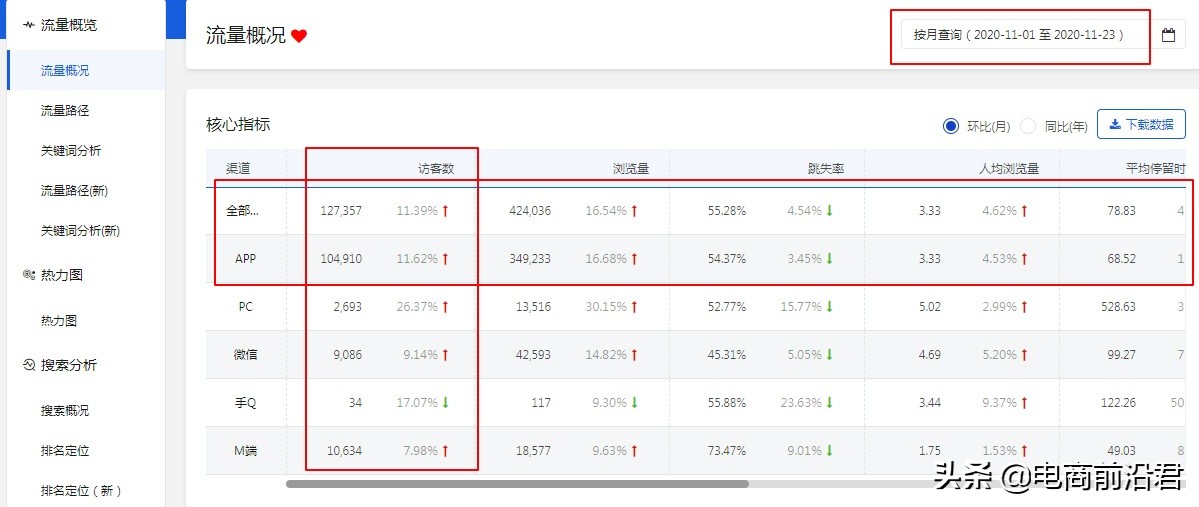Screen dimensions: 1199x507
Task: Click bounce rate 45.31% in 微信 row
Action: click(x=727, y=355)
